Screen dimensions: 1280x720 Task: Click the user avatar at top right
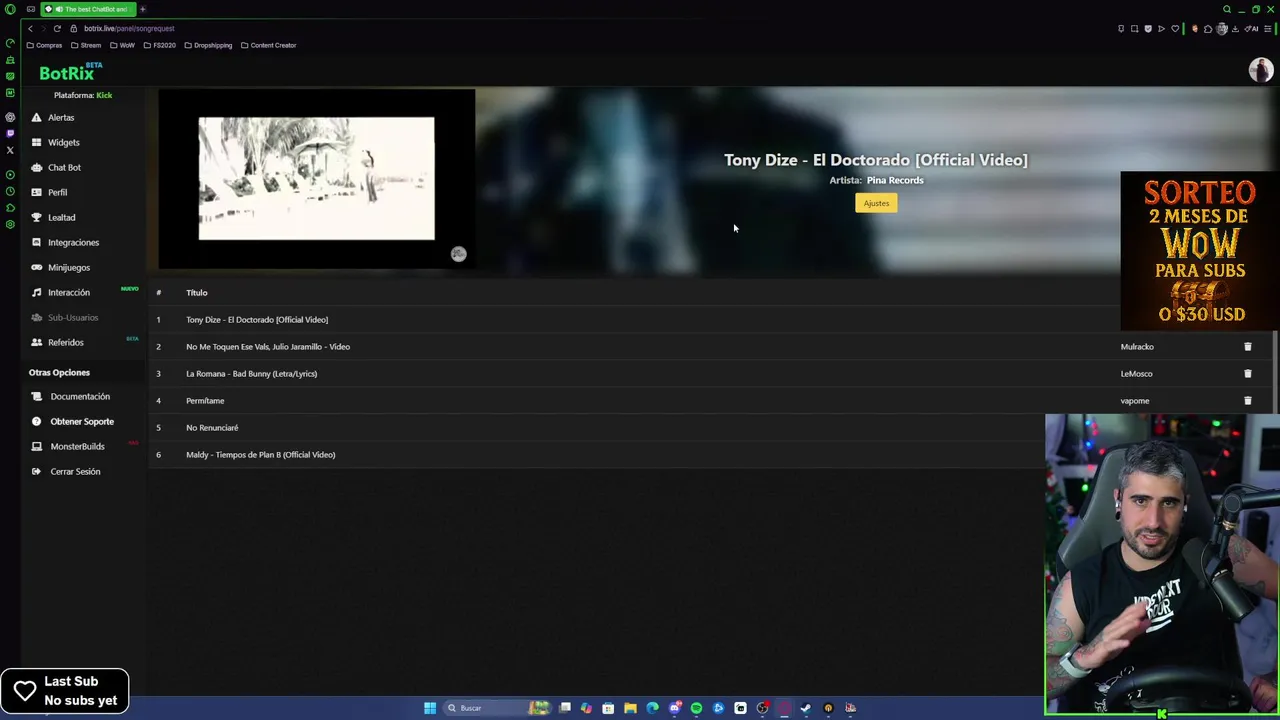[1260, 69]
